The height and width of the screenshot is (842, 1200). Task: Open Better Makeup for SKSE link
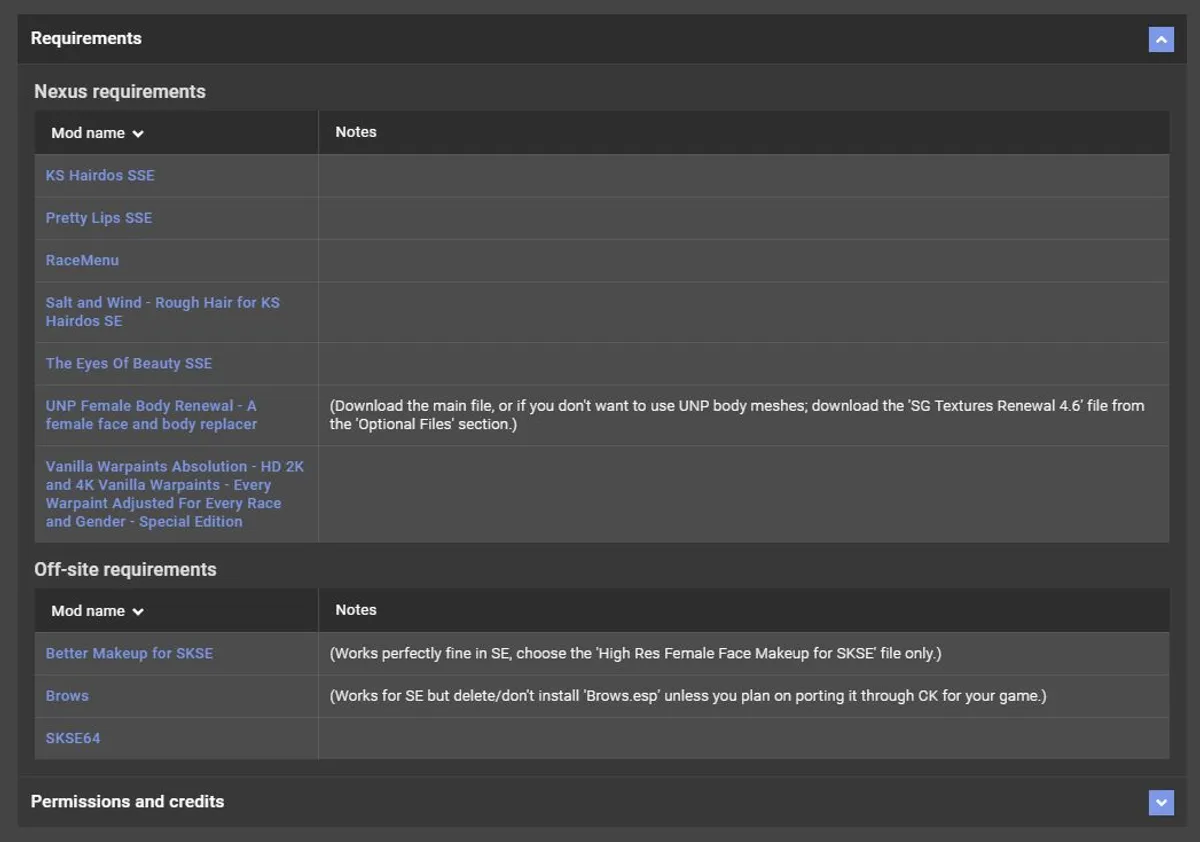pos(129,654)
